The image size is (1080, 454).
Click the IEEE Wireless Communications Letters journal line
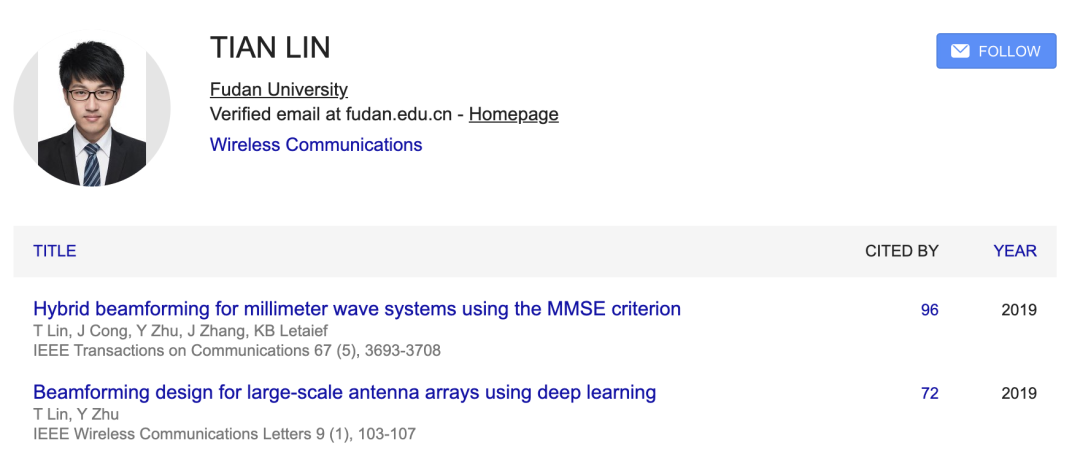[x=224, y=434]
